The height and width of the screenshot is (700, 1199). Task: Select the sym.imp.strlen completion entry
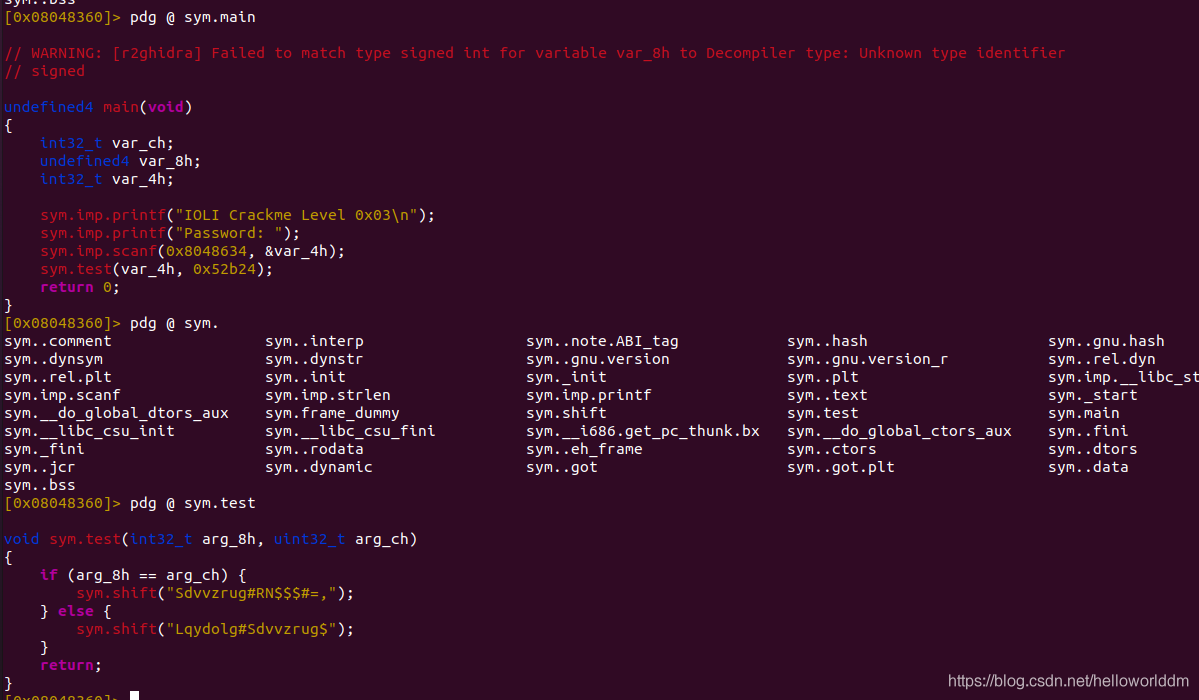tap(327, 395)
